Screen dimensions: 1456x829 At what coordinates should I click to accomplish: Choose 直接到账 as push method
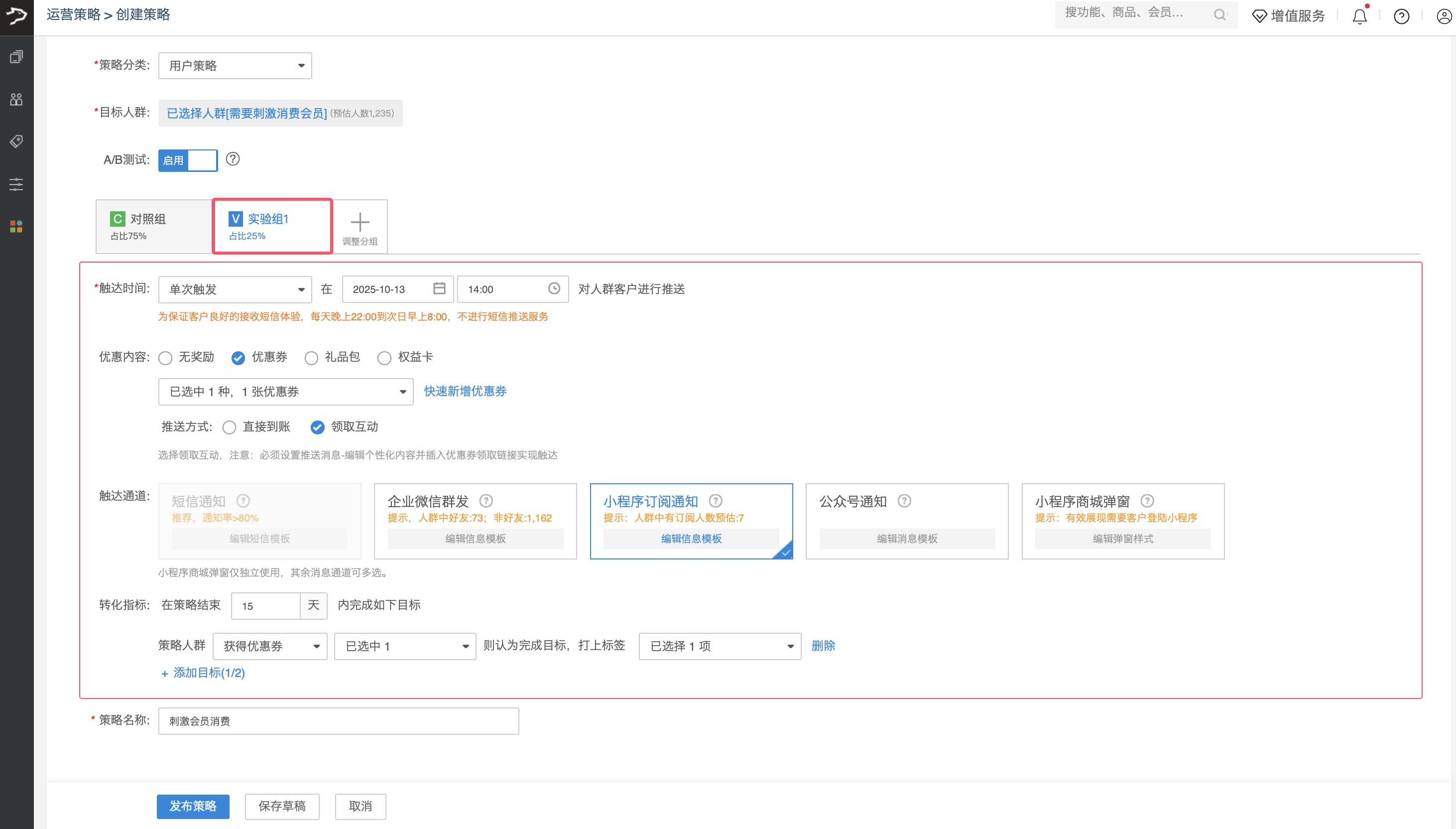(229, 427)
